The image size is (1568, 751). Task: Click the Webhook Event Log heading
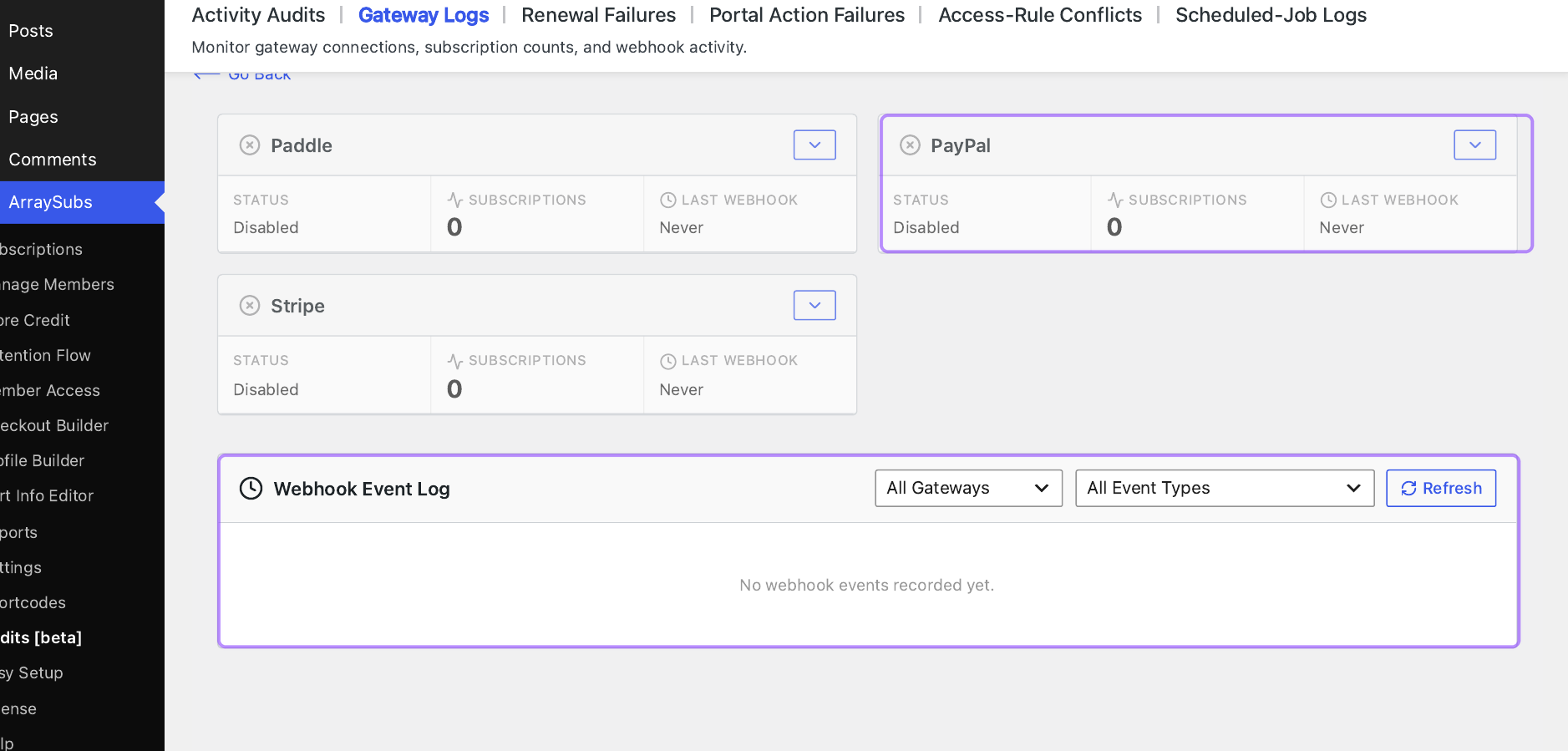[x=362, y=489]
